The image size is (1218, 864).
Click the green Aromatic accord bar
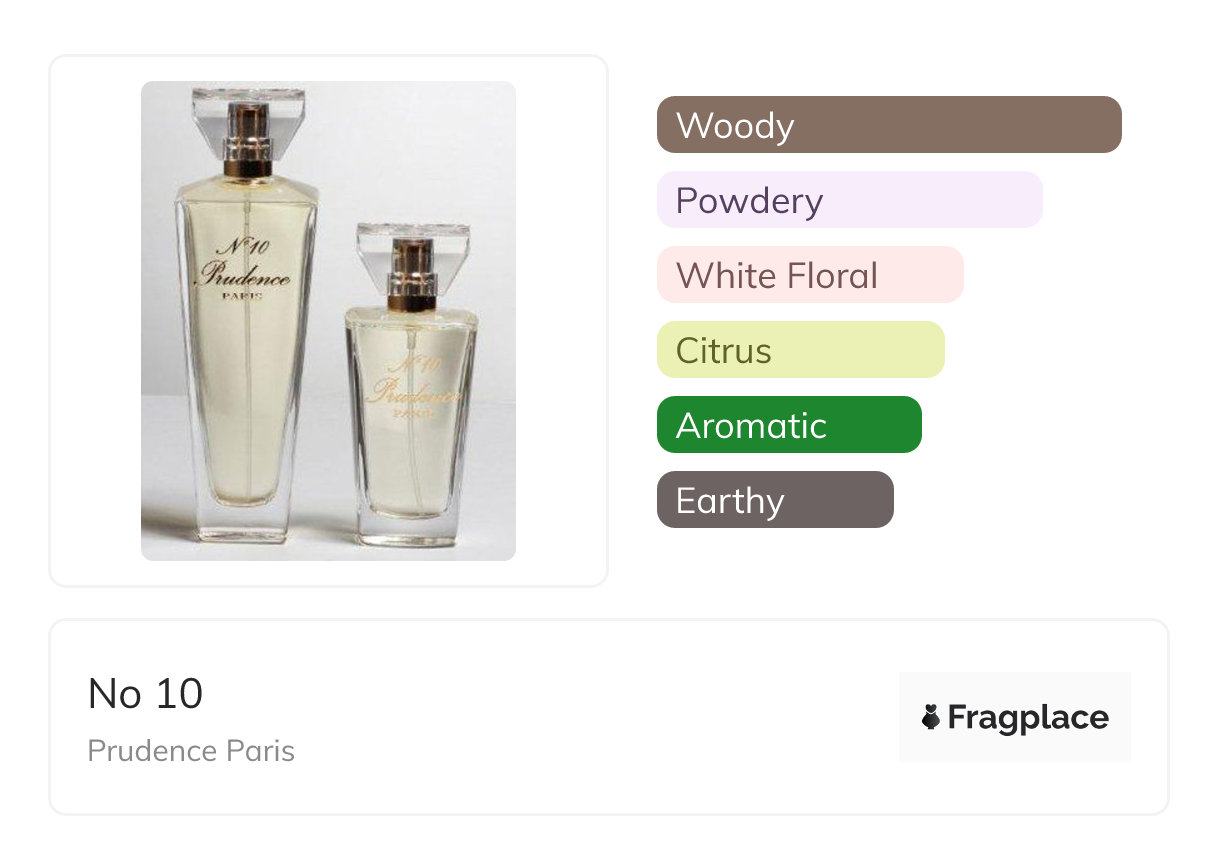tap(788, 425)
